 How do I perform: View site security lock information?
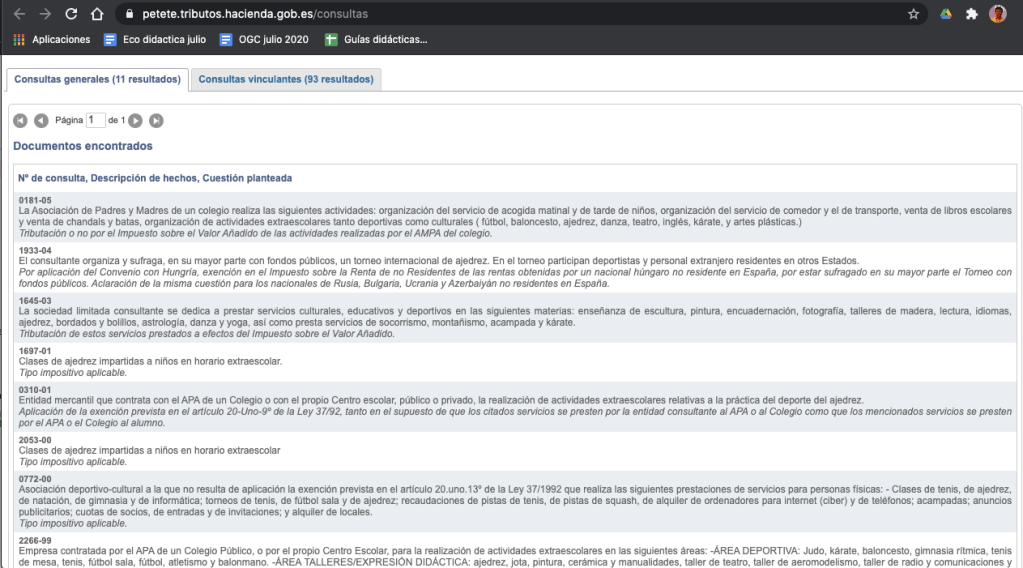[x=127, y=15]
